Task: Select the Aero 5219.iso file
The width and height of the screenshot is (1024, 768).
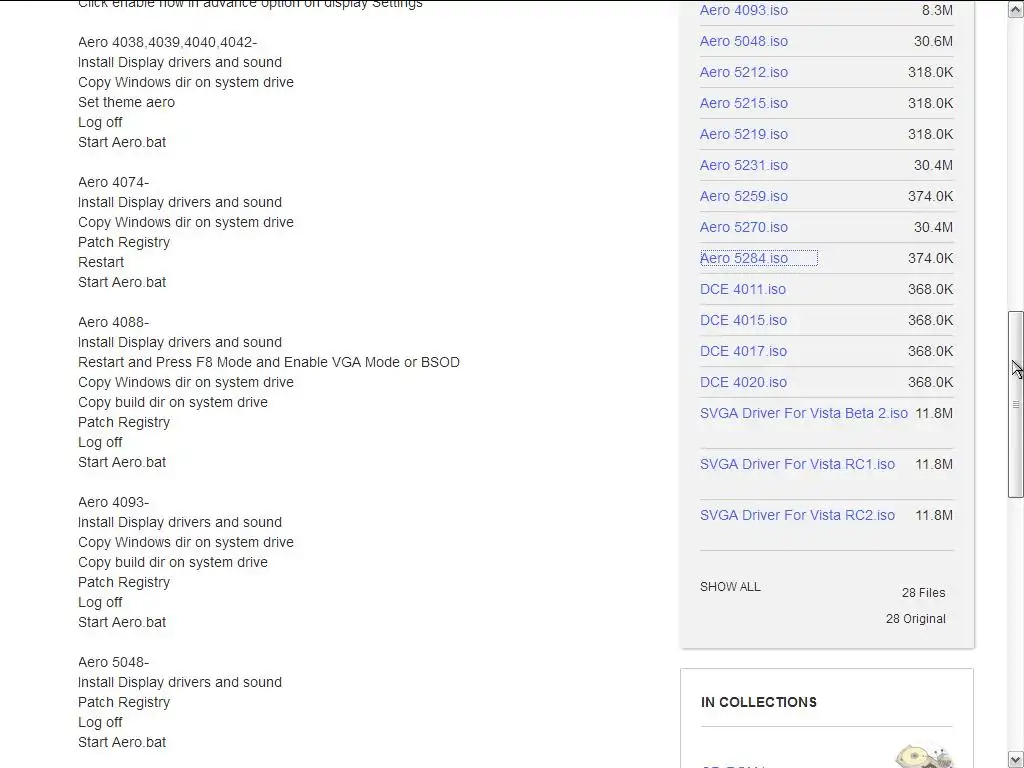Action: 743,134
